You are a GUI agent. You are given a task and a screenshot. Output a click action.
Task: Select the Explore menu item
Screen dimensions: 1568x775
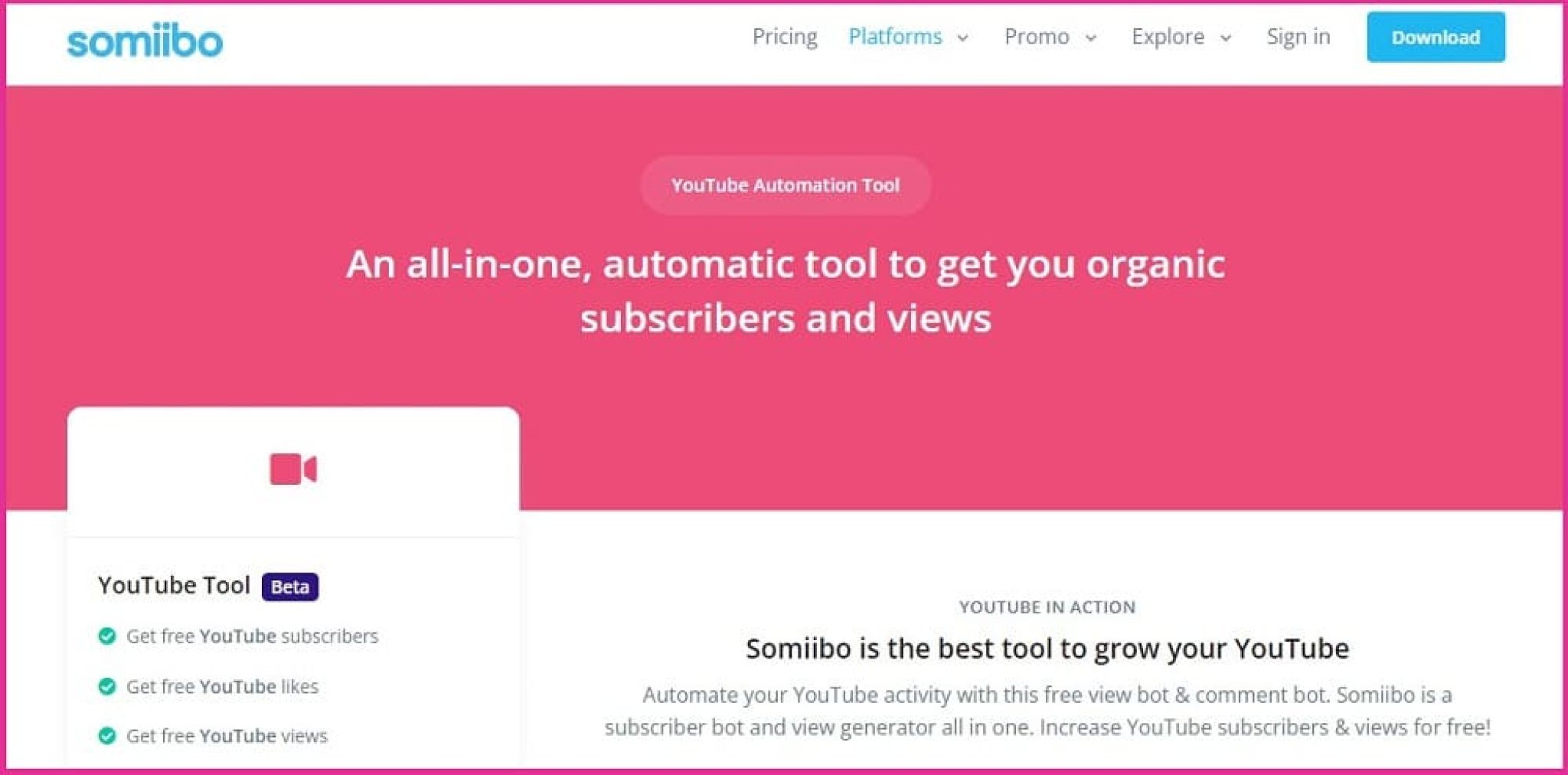[x=1168, y=37]
